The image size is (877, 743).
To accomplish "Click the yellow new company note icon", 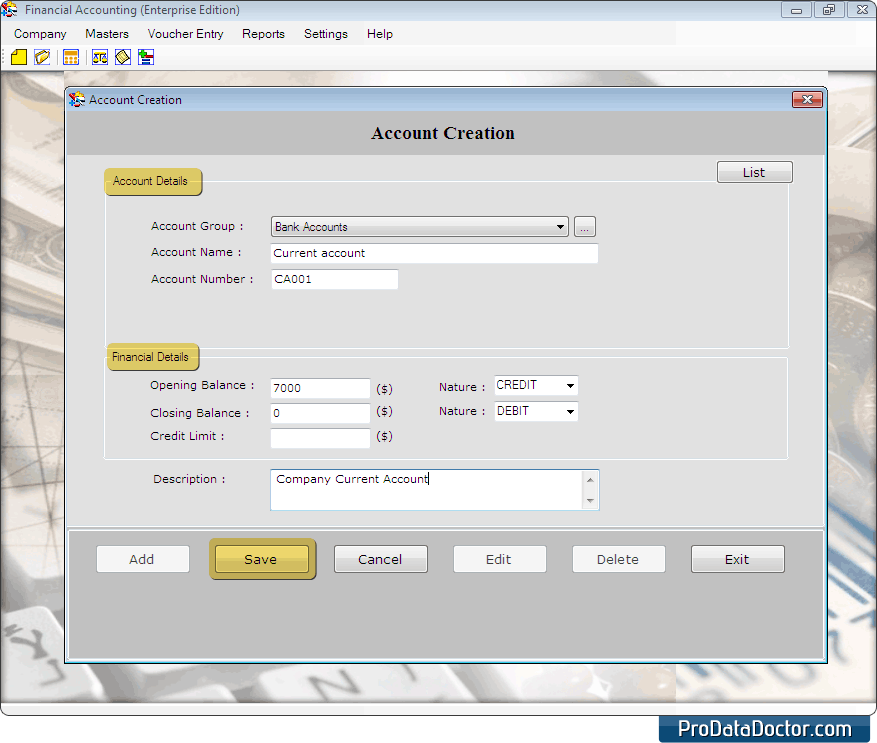I will 19,57.
